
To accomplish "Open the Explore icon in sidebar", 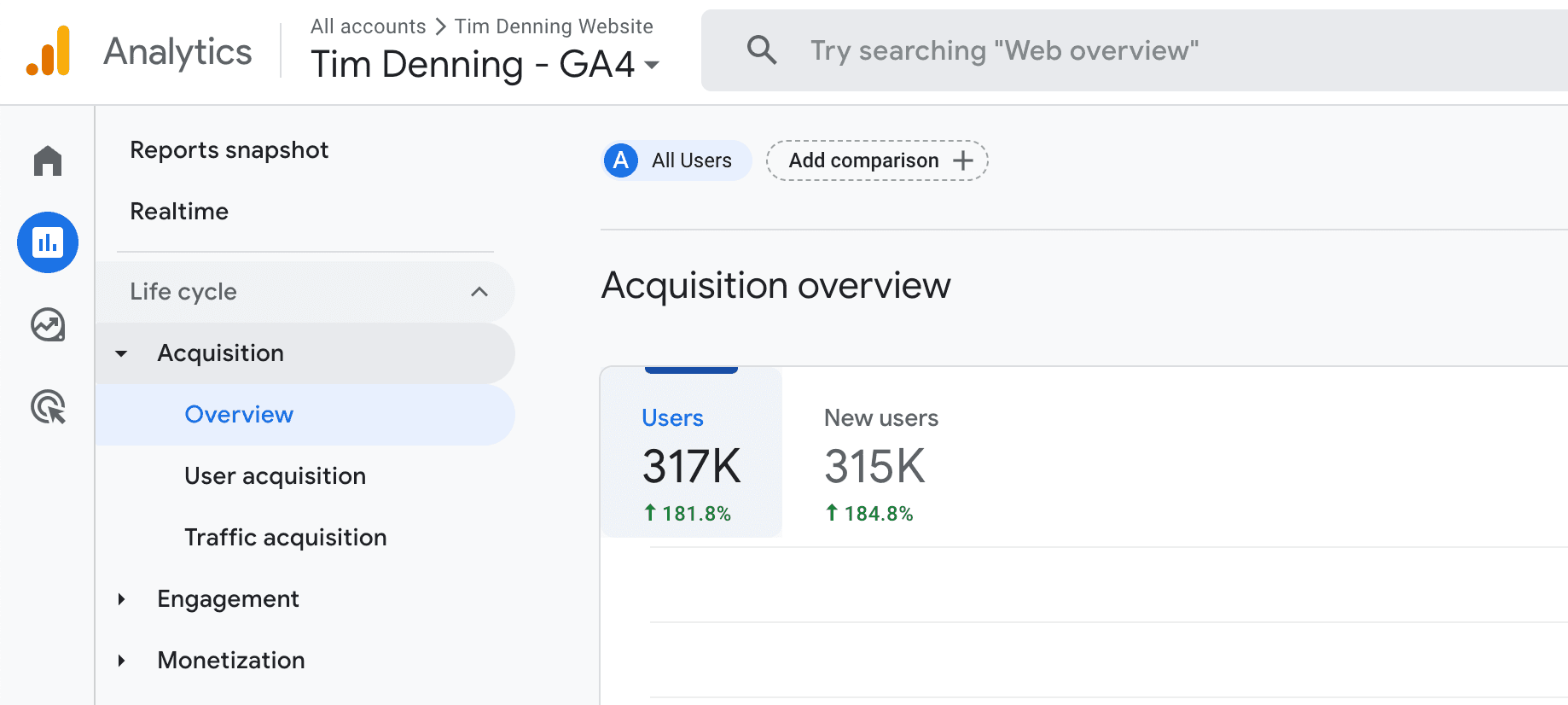I will 48,324.
